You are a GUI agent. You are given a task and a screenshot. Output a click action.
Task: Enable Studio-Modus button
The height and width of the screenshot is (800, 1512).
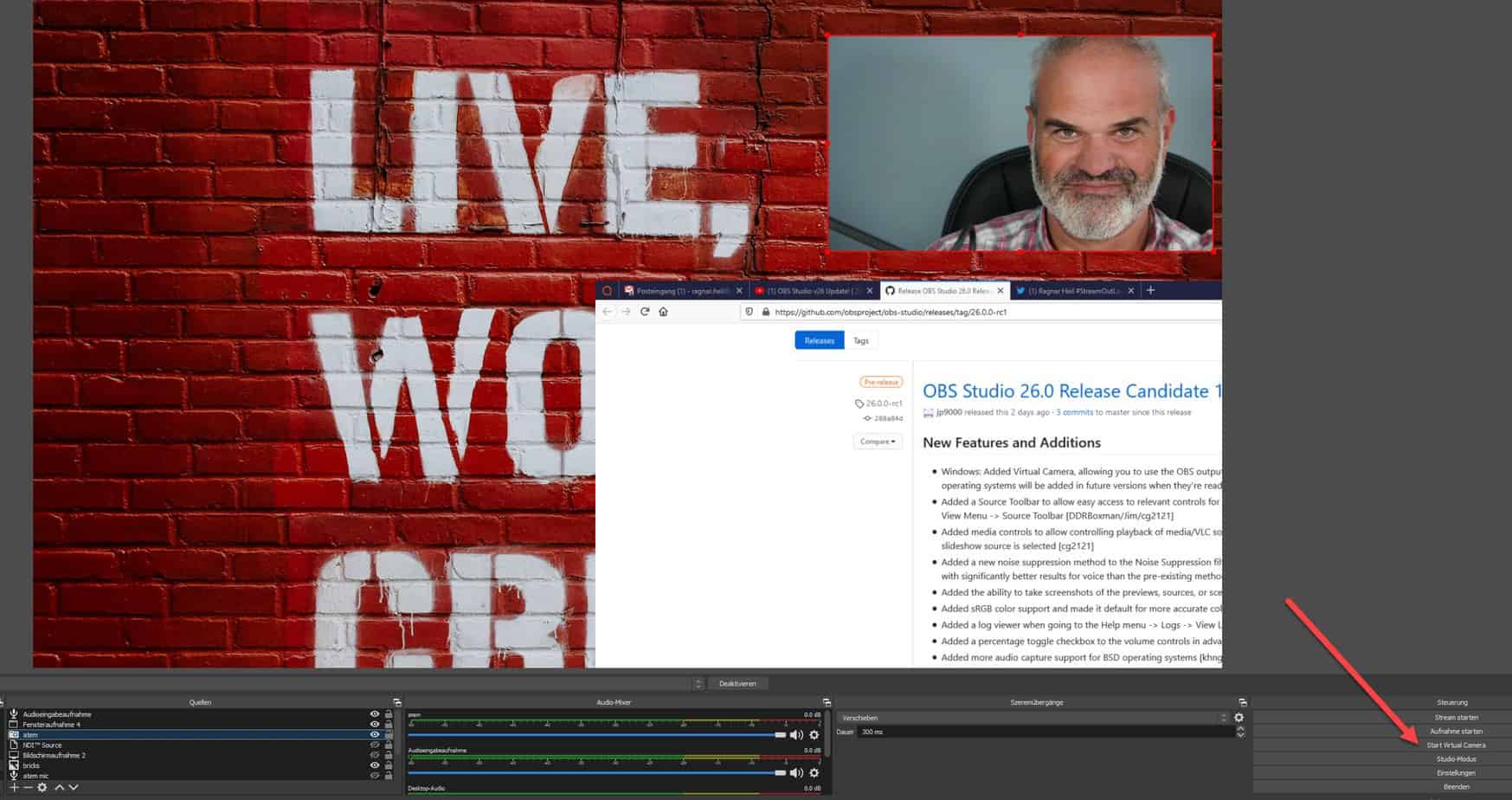1382,758
